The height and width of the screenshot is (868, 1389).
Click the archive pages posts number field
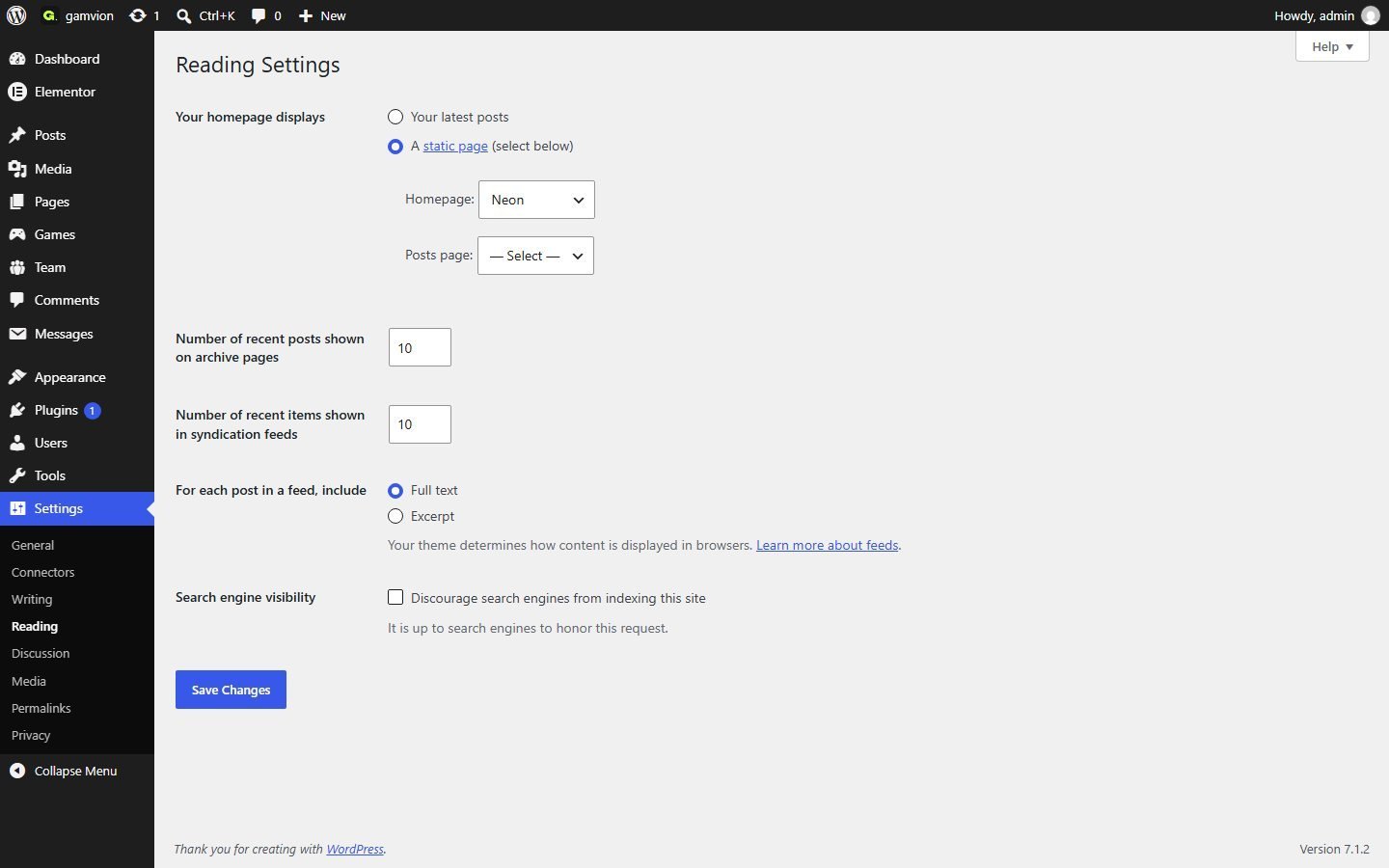tap(420, 347)
